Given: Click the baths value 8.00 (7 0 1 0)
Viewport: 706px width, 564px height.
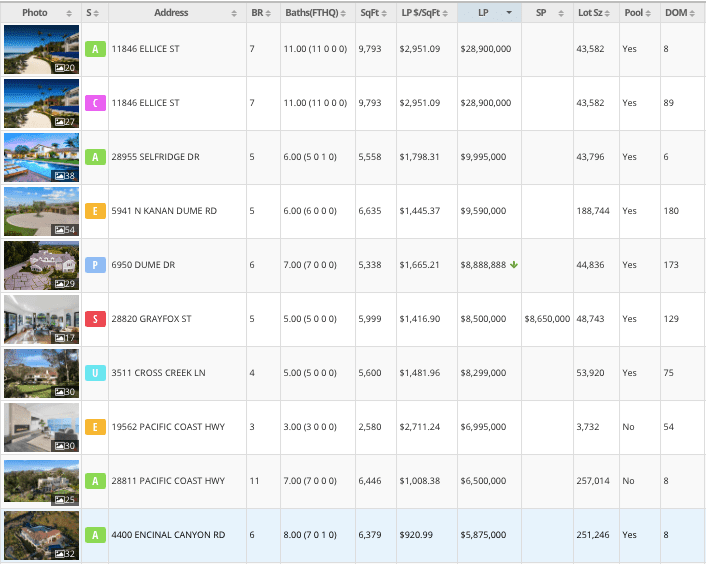Looking at the screenshot, I should 310,535.
